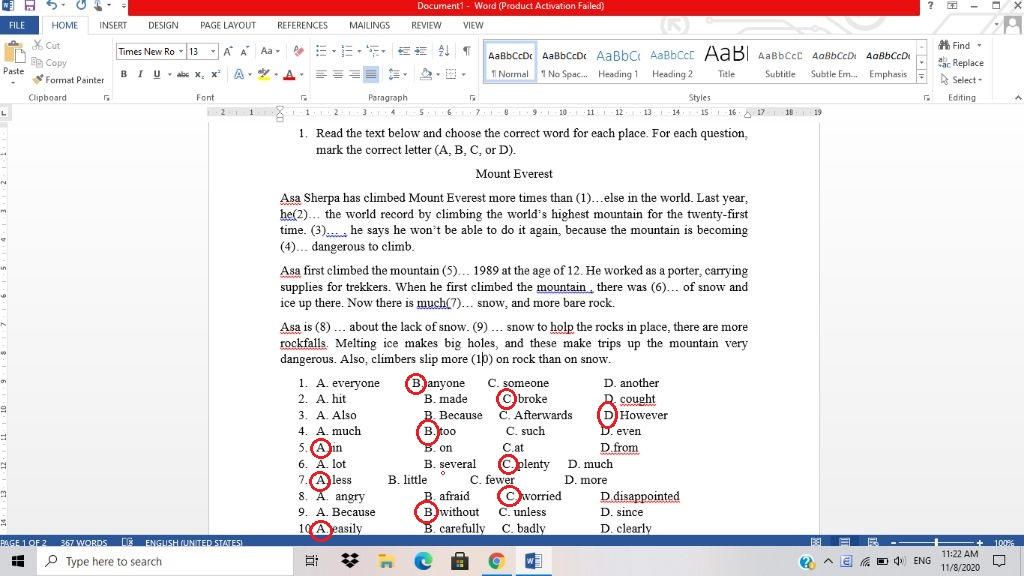Undo last action
This screenshot has height=576, width=1024.
coord(52,5)
